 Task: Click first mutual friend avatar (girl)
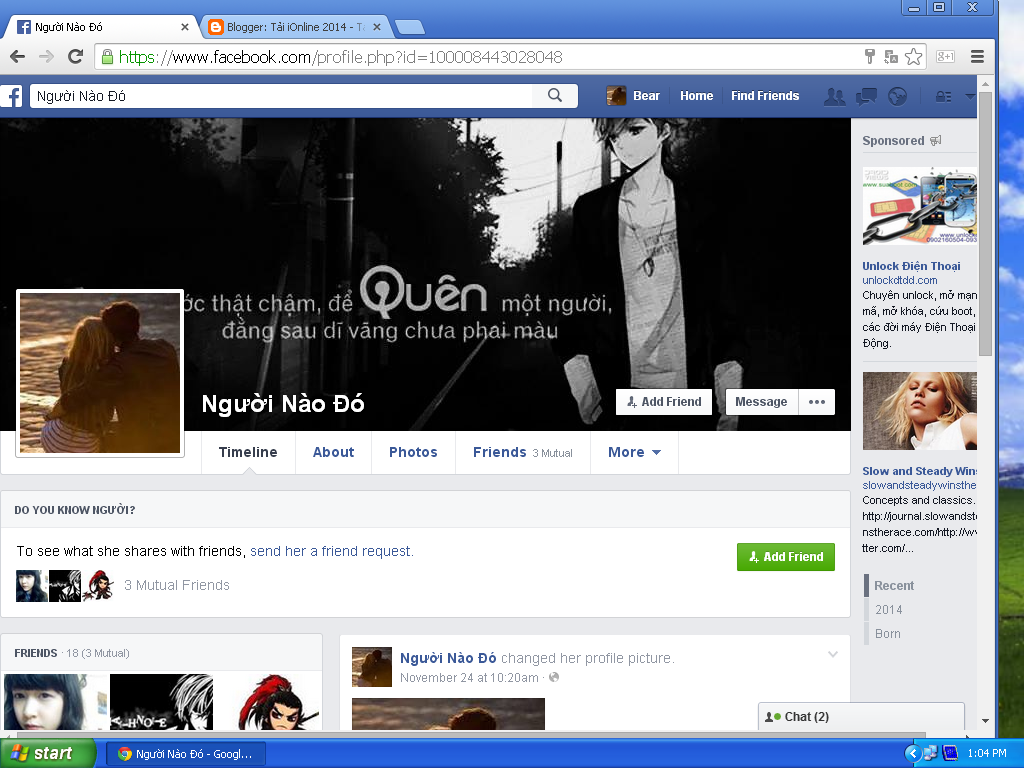pyautogui.click(x=31, y=586)
